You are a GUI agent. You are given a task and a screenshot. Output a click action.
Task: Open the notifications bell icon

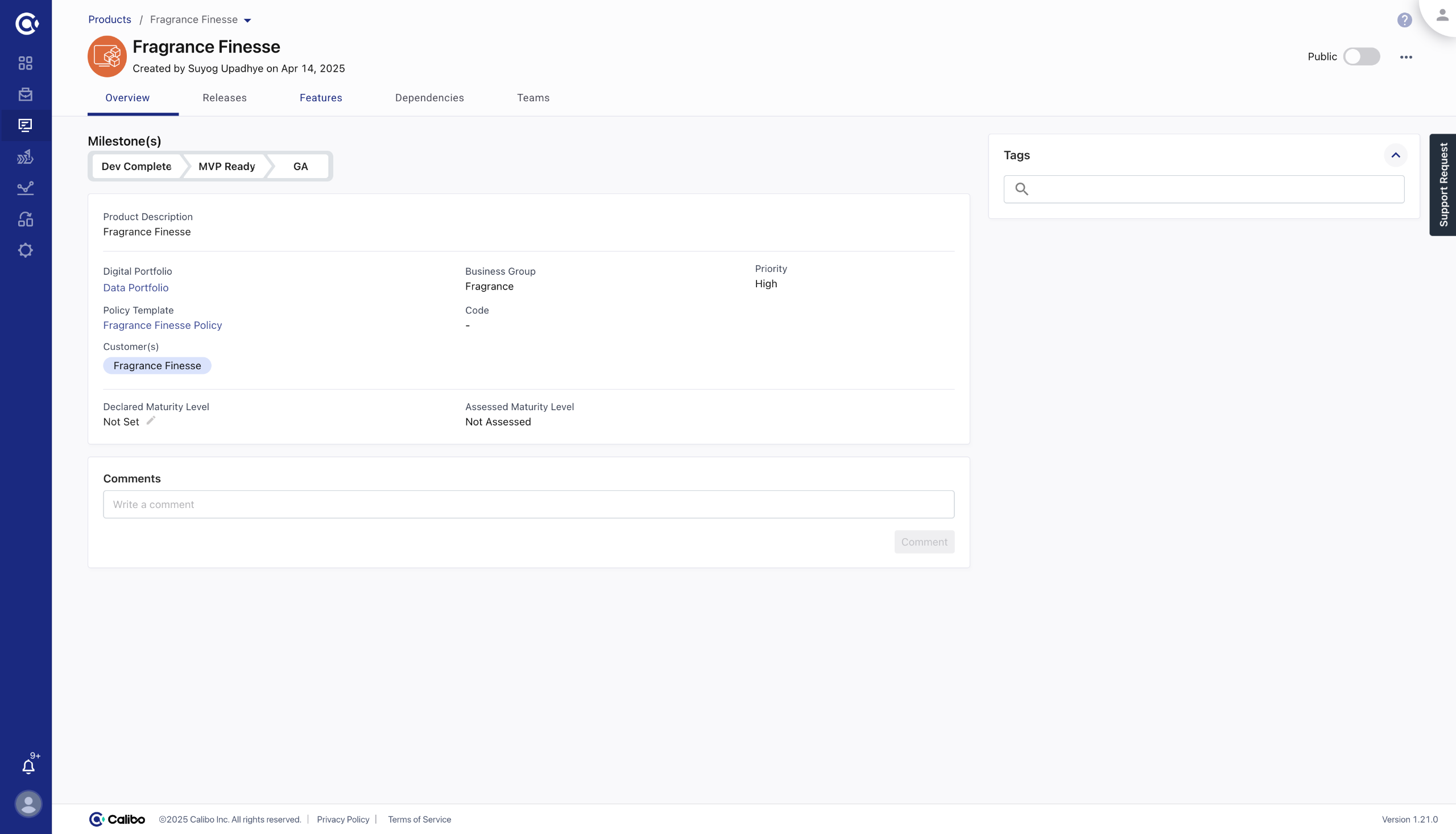[x=28, y=766]
